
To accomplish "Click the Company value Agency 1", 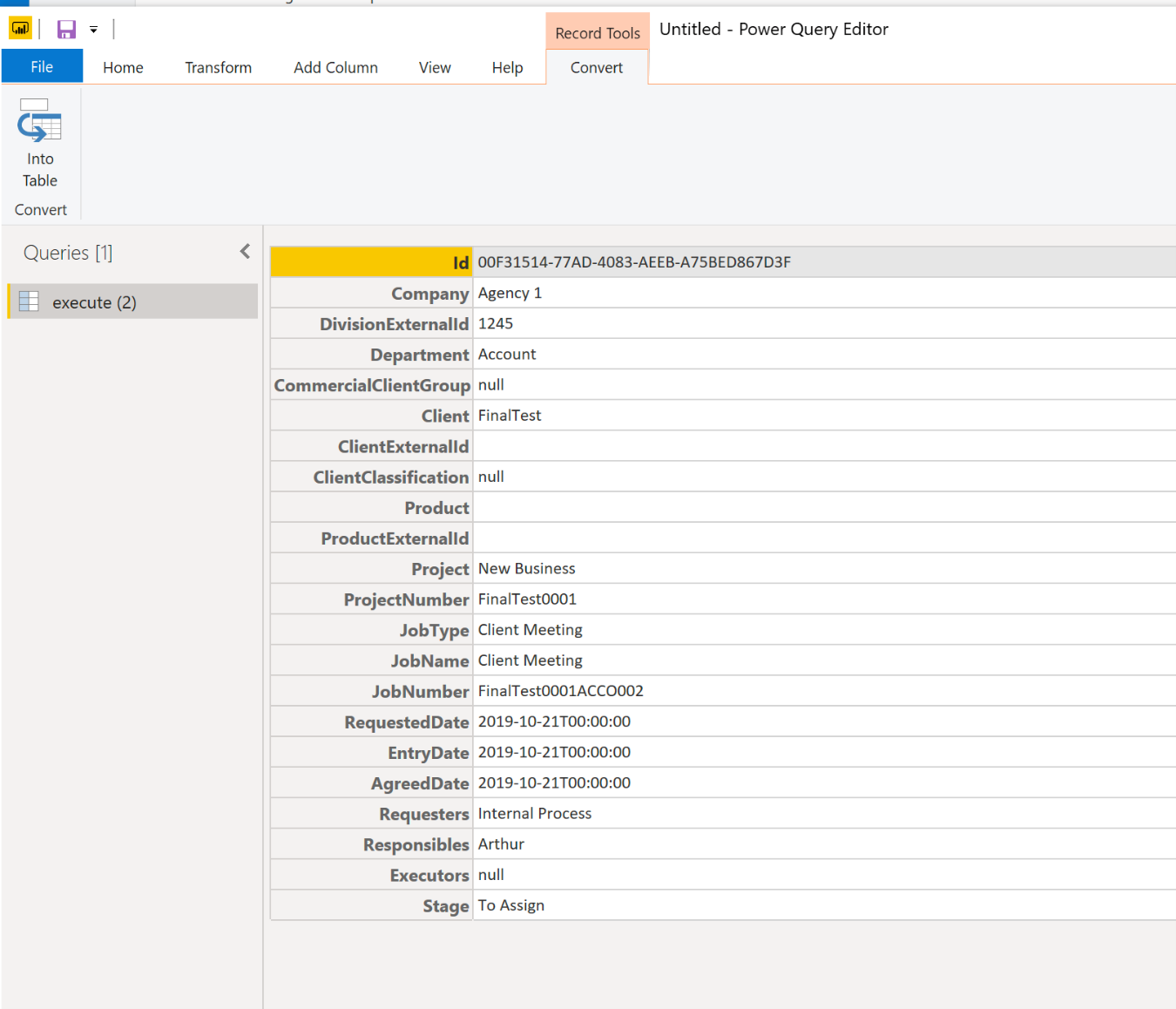I will pyautogui.click(x=510, y=293).
